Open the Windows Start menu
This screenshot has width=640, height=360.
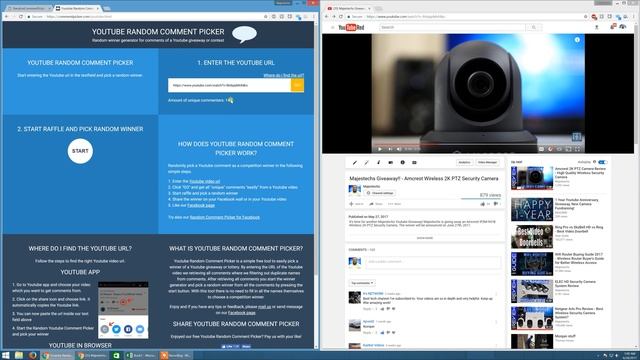point(6,356)
